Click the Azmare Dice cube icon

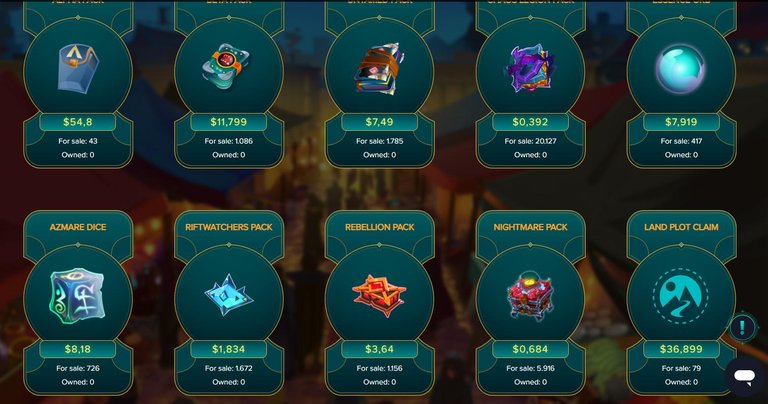77,295
